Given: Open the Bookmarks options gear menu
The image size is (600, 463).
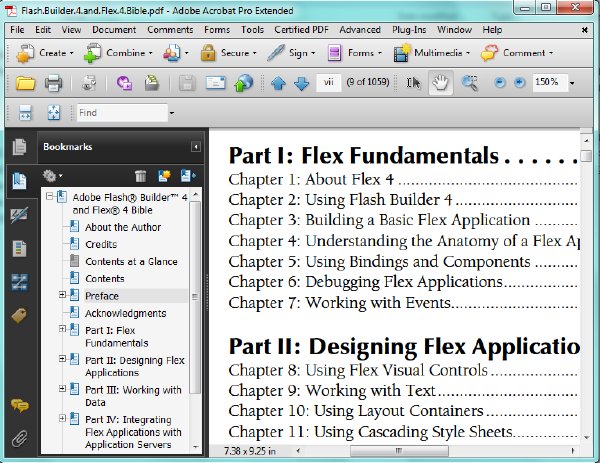Looking at the screenshot, I should [52, 176].
